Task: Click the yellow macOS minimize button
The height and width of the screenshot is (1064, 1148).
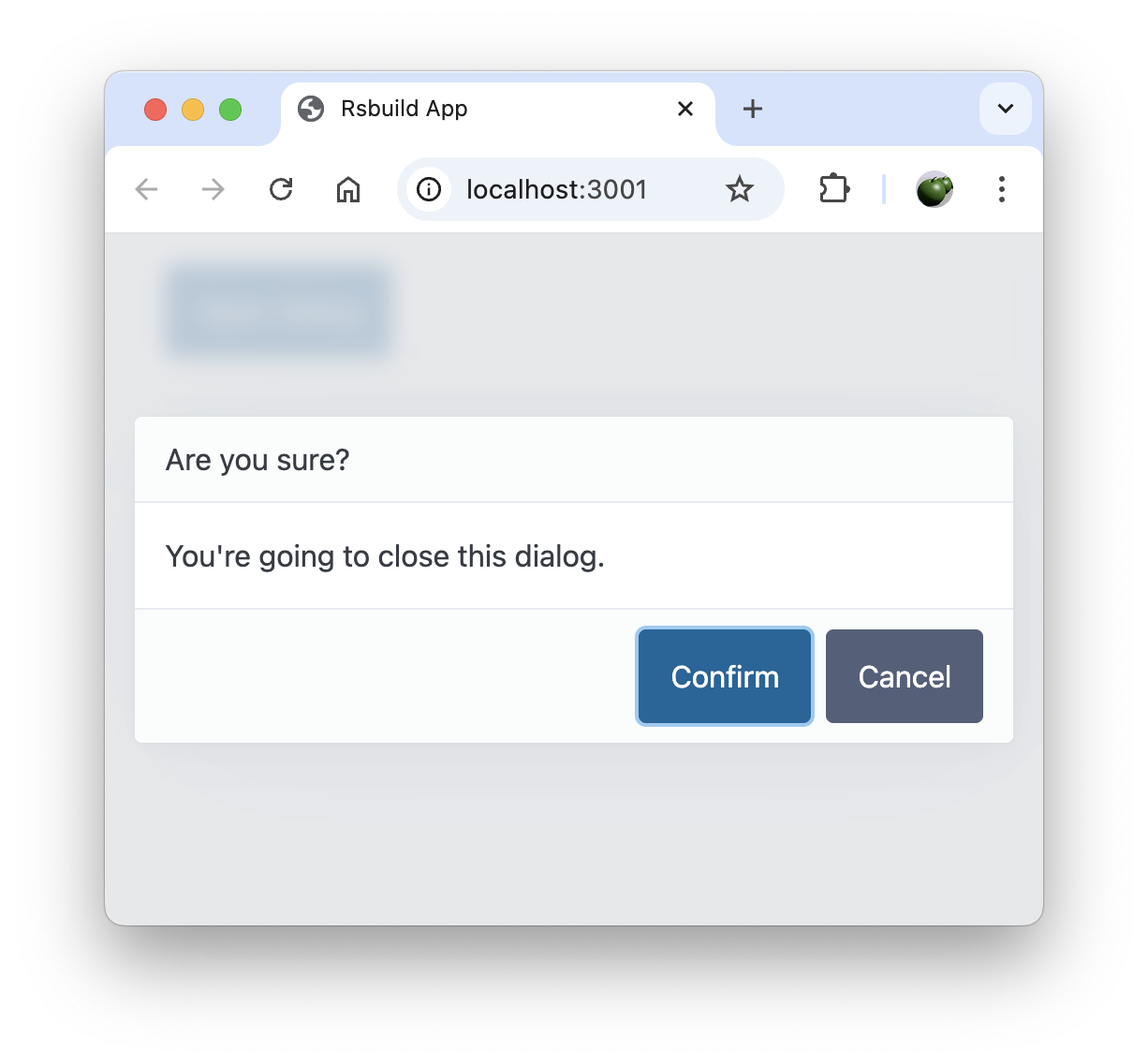Action: [x=193, y=110]
